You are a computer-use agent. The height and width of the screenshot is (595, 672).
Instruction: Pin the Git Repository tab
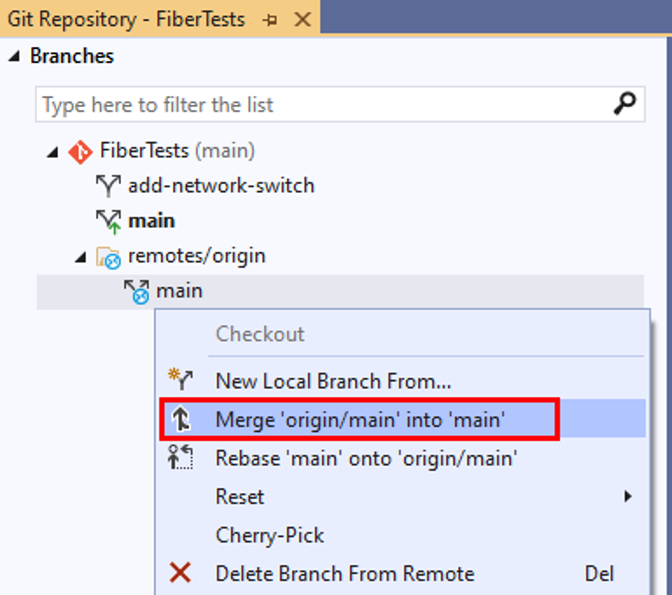[x=268, y=20]
